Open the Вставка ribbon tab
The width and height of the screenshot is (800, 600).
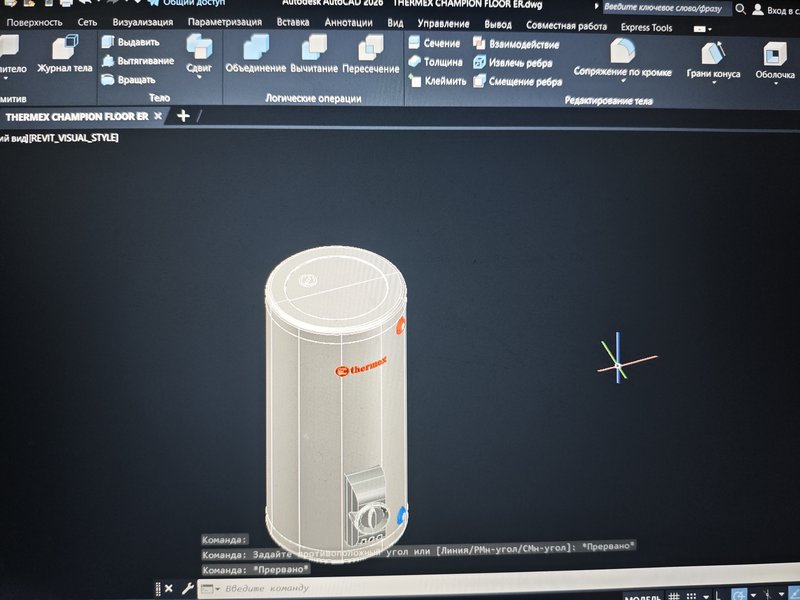[292, 22]
